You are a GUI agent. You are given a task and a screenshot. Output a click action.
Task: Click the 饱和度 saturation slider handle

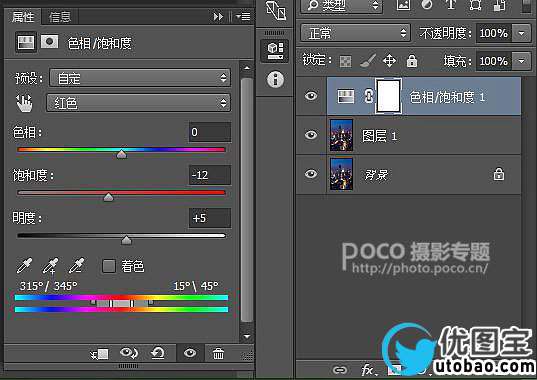[x=109, y=197]
